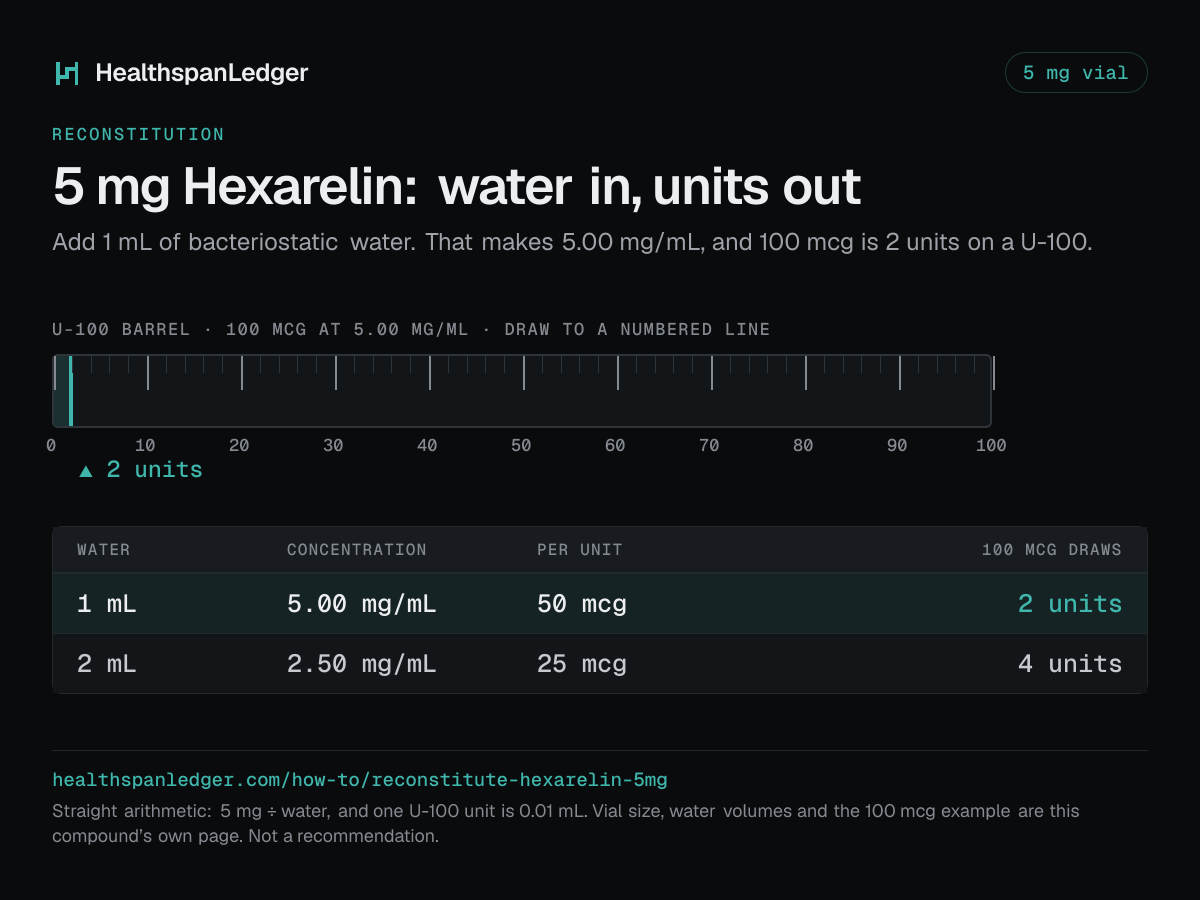Click the PER UNIT column header
The width and height of the screenshot is (1200, 900).
580,550
